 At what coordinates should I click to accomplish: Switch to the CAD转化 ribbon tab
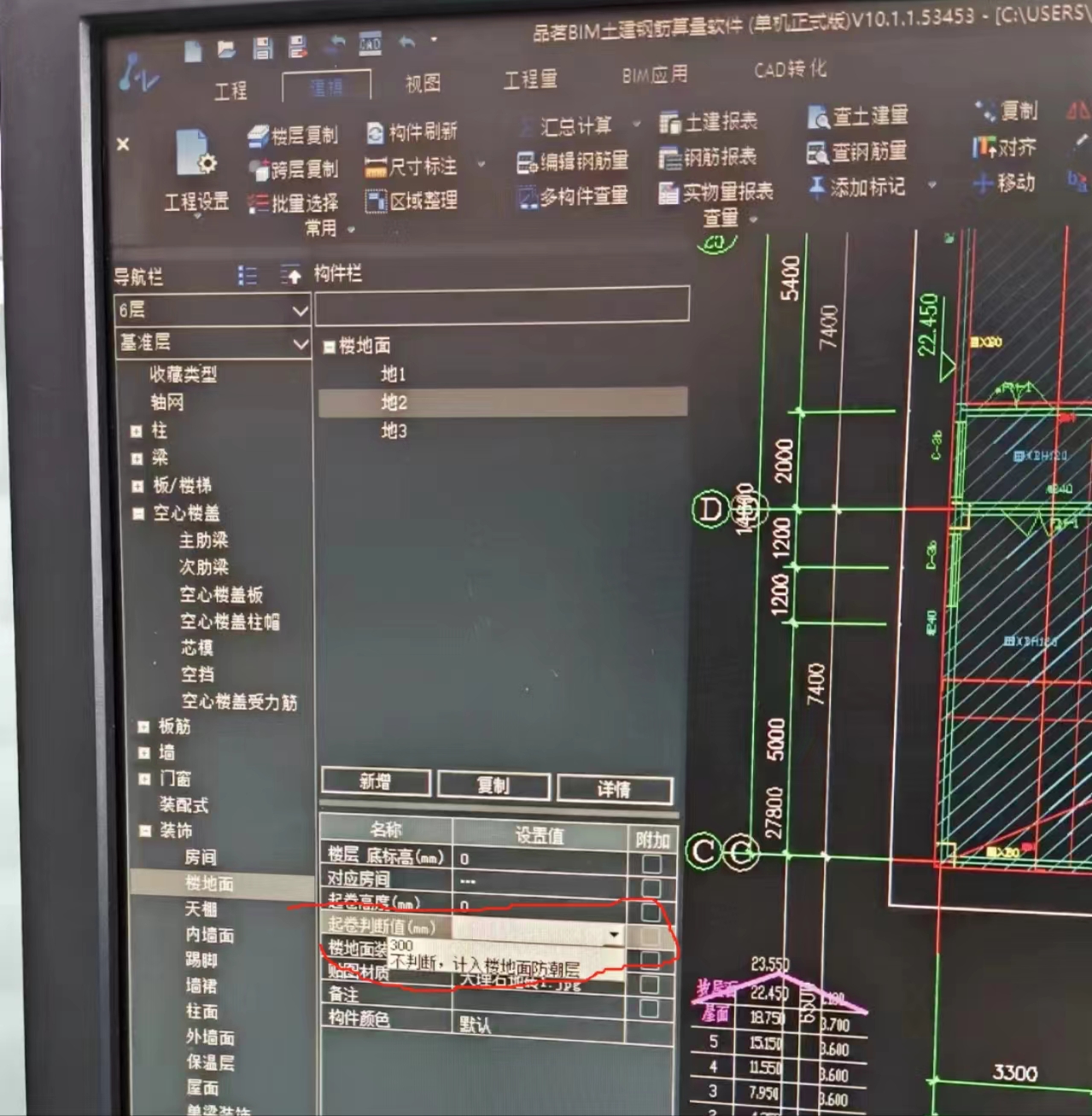pos(790,69)
